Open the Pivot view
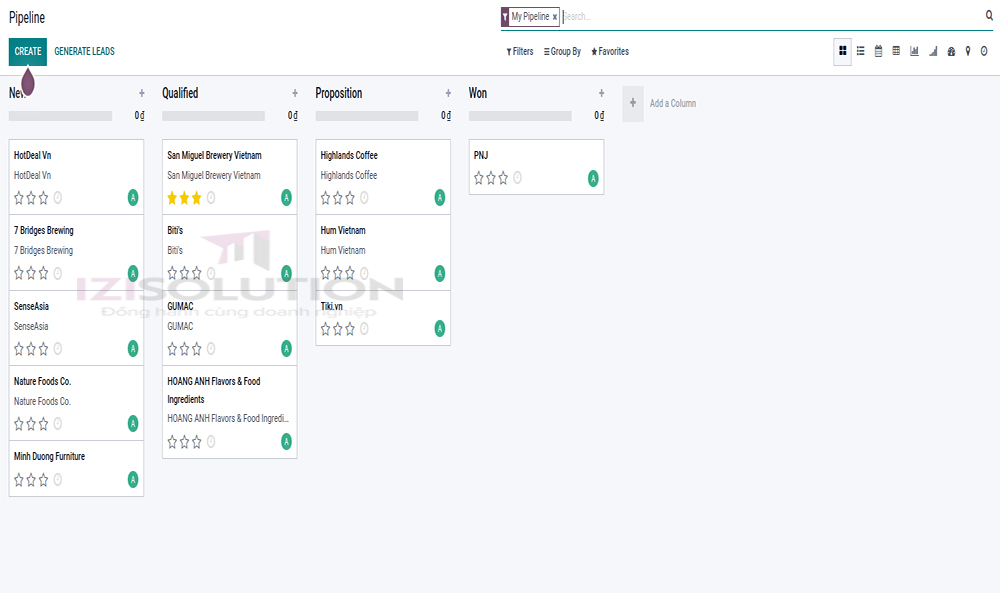This screenshot has height=593, width=1000. (x=894, y=51)
